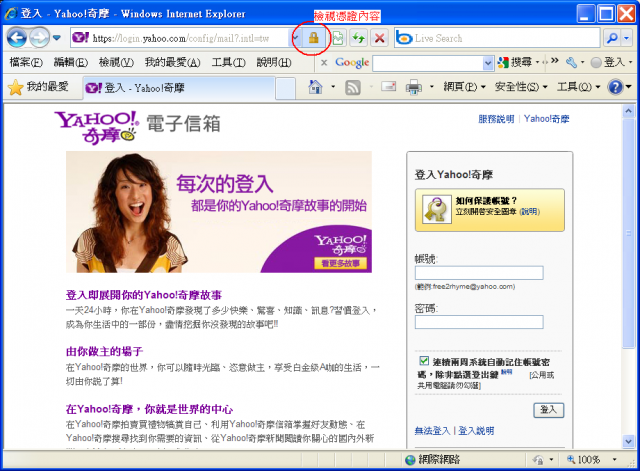The width and height of the screenshot is (640, 471).
Task: Click the blue Help question mark icon
Action: click(x=615, y=87)
